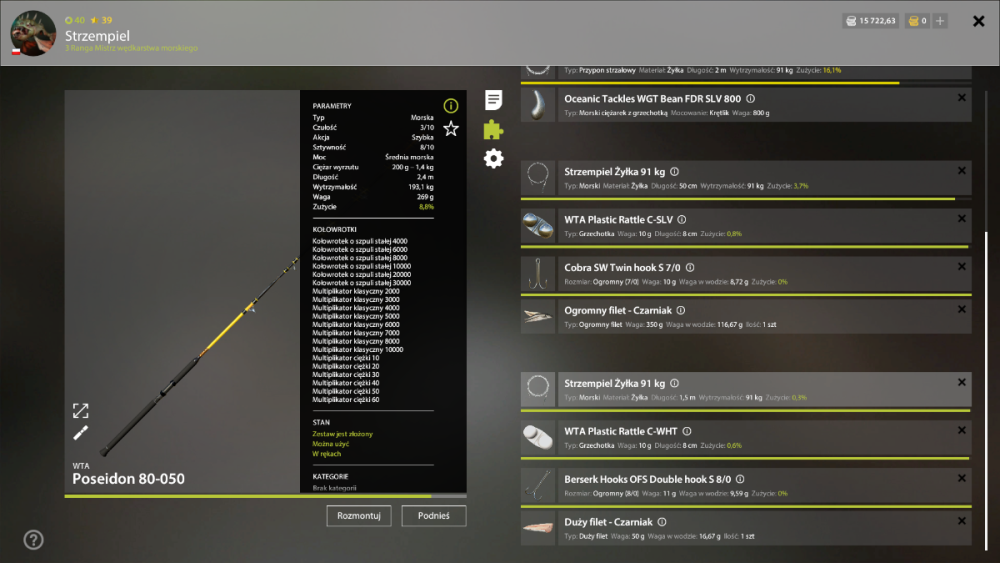This screenshot has height=563, width=1000.
Task: Remove WTA Plastic Rattle C-SLV
Action: coord(962,219)
